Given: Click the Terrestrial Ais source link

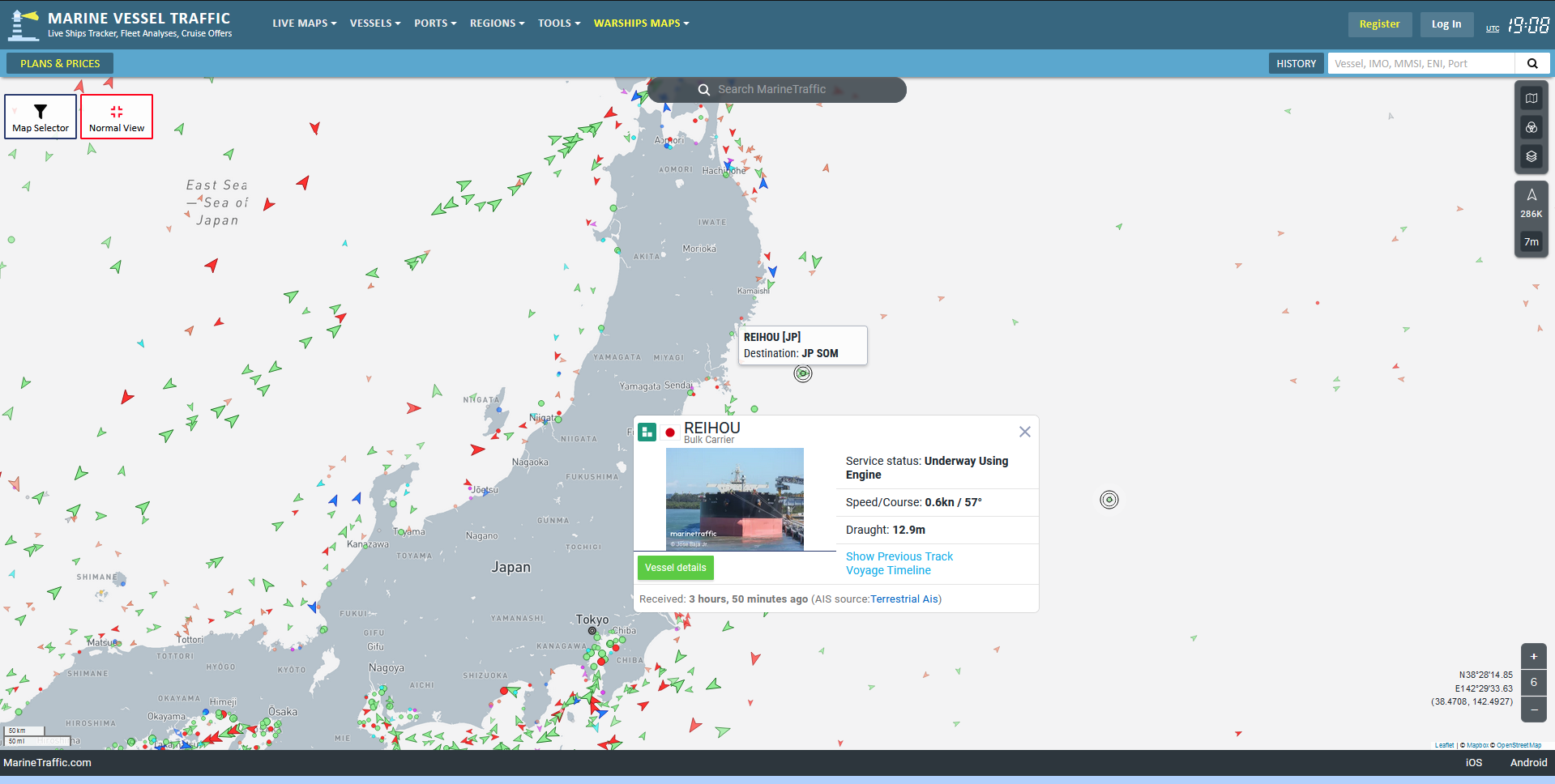Looking at the screenshot, I should click(904, 599).
